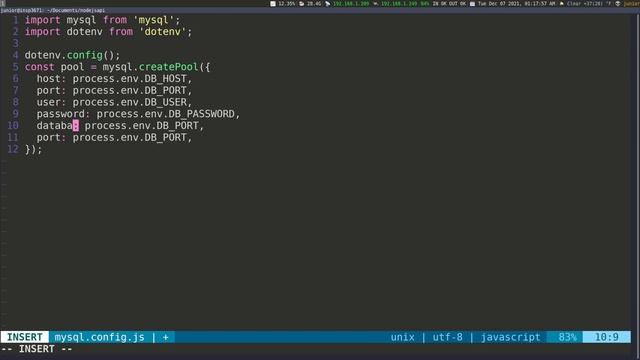Click the 10:9 cursor position indicator
This screenshot has width=640, height=360.
tap(606, 337)
